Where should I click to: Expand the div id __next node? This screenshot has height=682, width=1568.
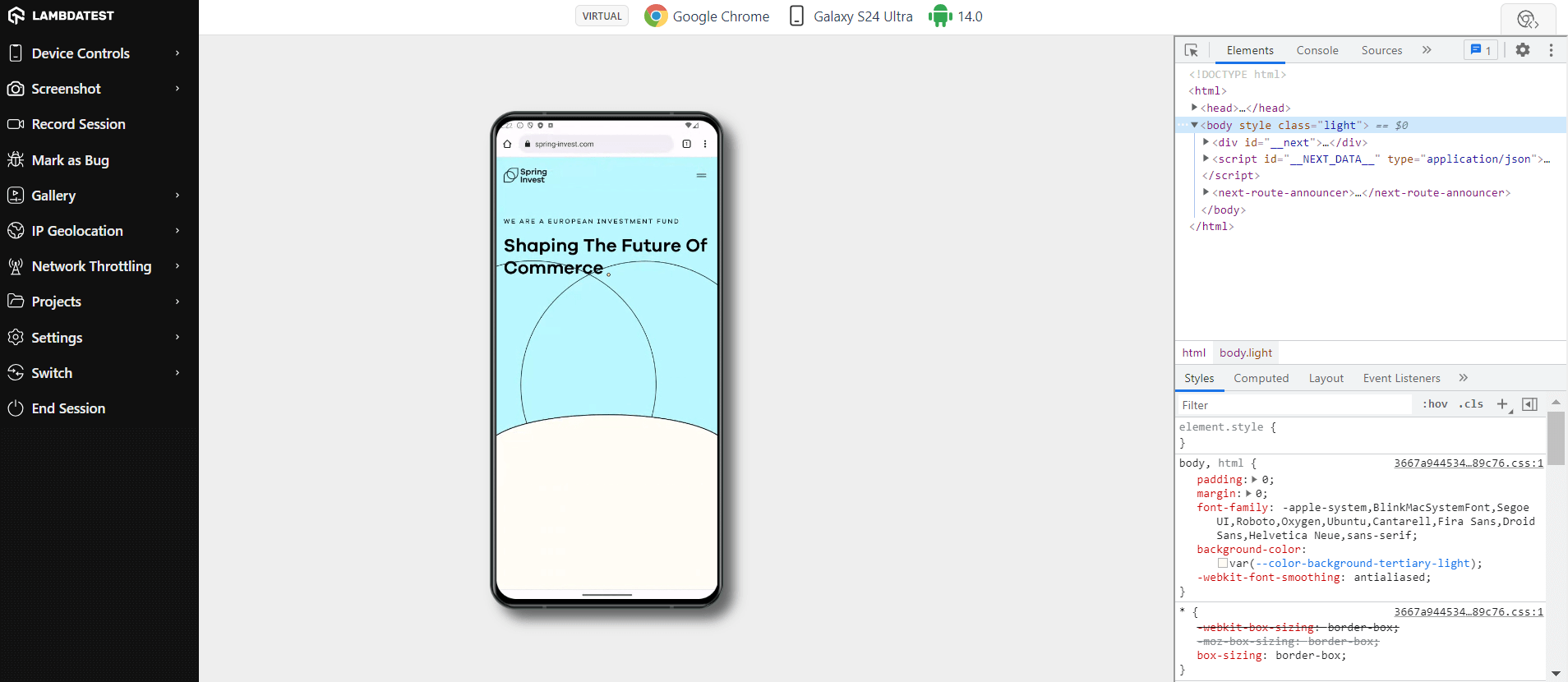1206,142
